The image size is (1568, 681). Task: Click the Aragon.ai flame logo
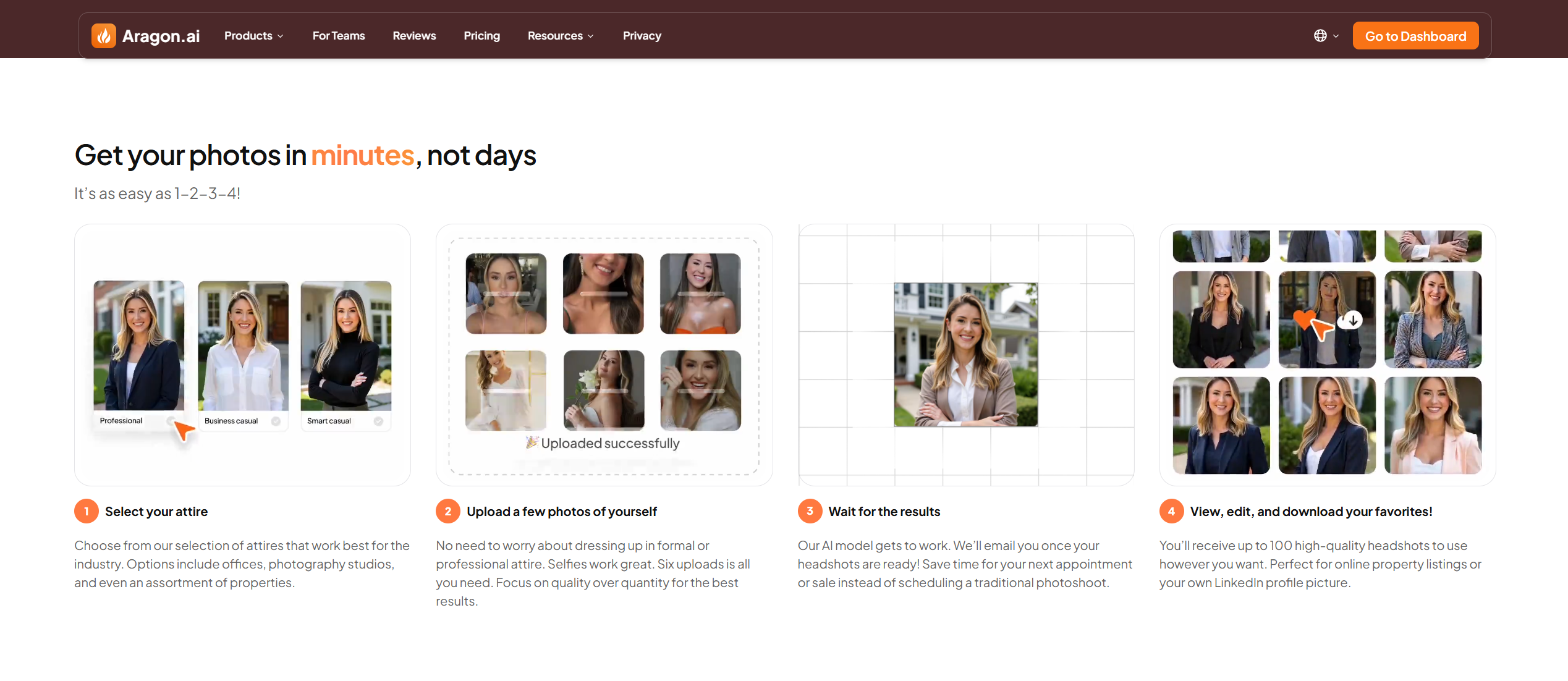pos(104,35)
